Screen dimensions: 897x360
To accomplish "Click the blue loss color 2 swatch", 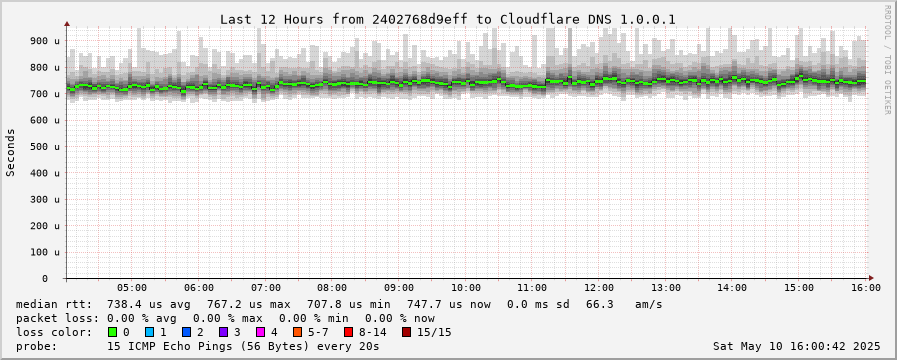I will (186, 332).
